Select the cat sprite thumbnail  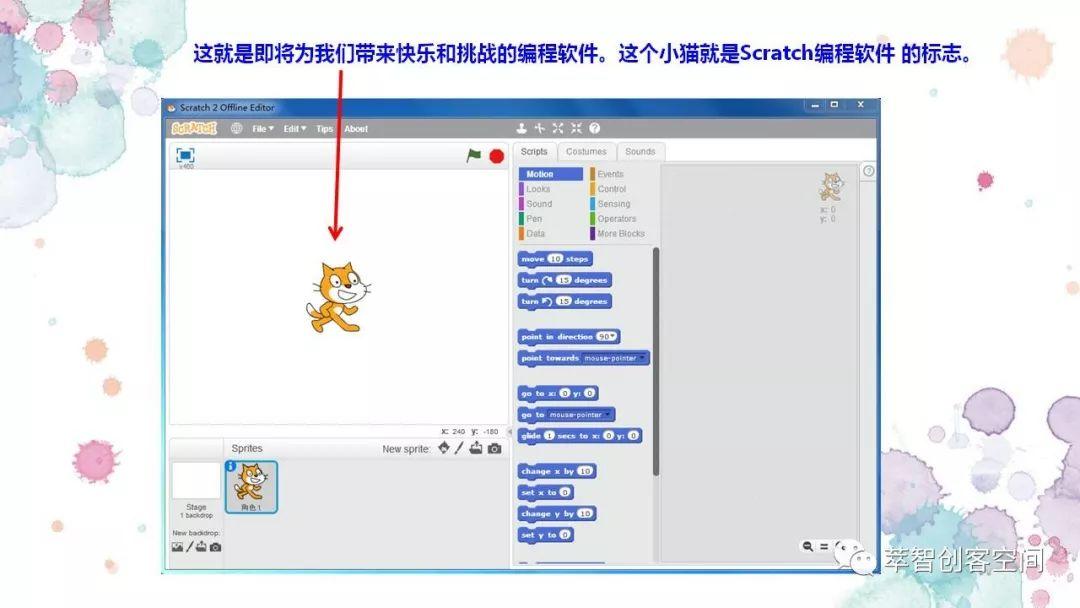251,487
